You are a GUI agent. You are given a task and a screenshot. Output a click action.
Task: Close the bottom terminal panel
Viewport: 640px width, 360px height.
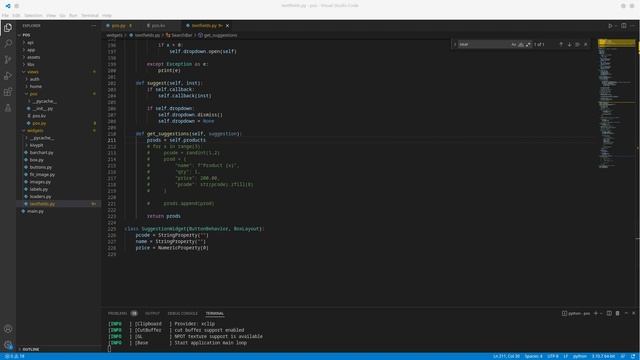(x=633, y=313)
